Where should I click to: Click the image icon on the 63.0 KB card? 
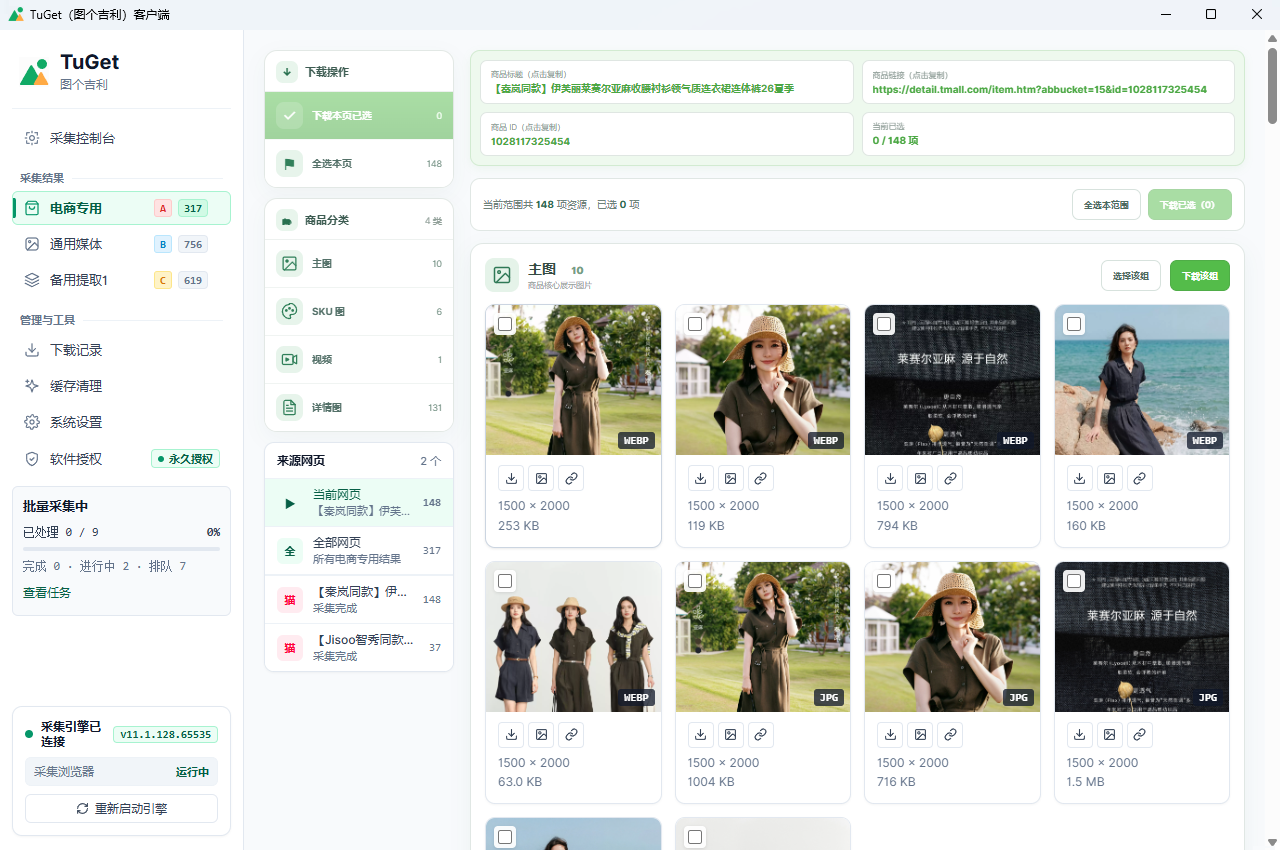pos(541,735)
